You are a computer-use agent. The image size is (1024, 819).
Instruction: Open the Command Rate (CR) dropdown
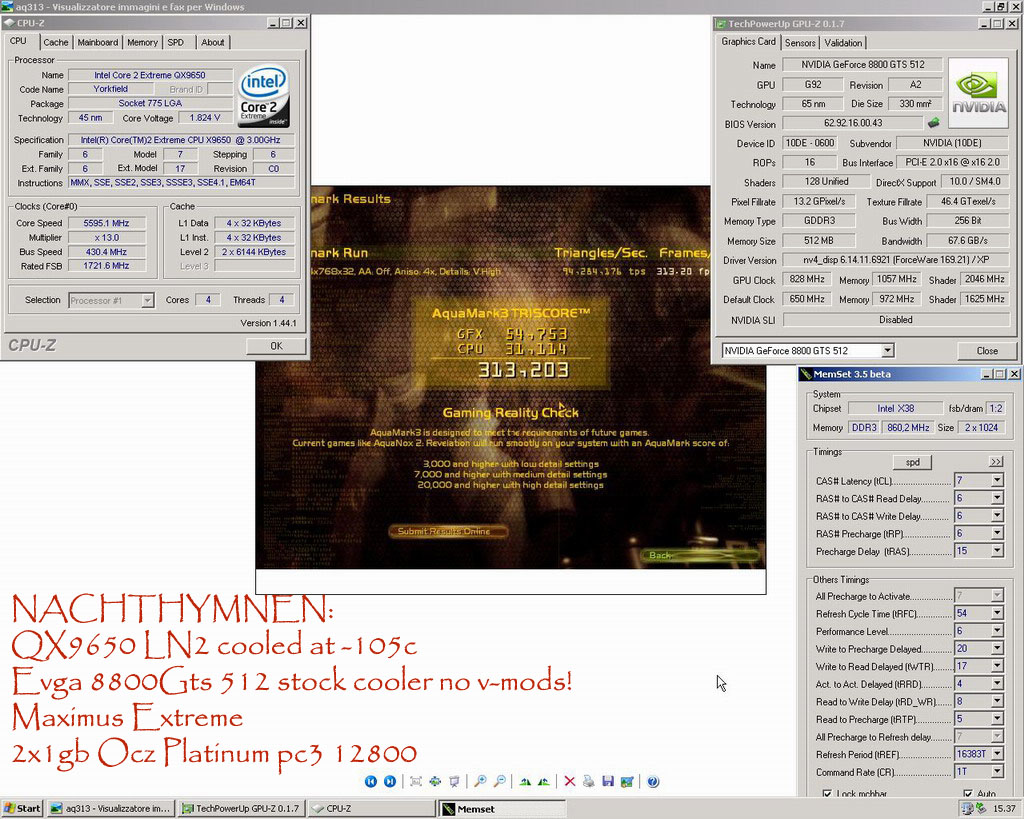997,772
